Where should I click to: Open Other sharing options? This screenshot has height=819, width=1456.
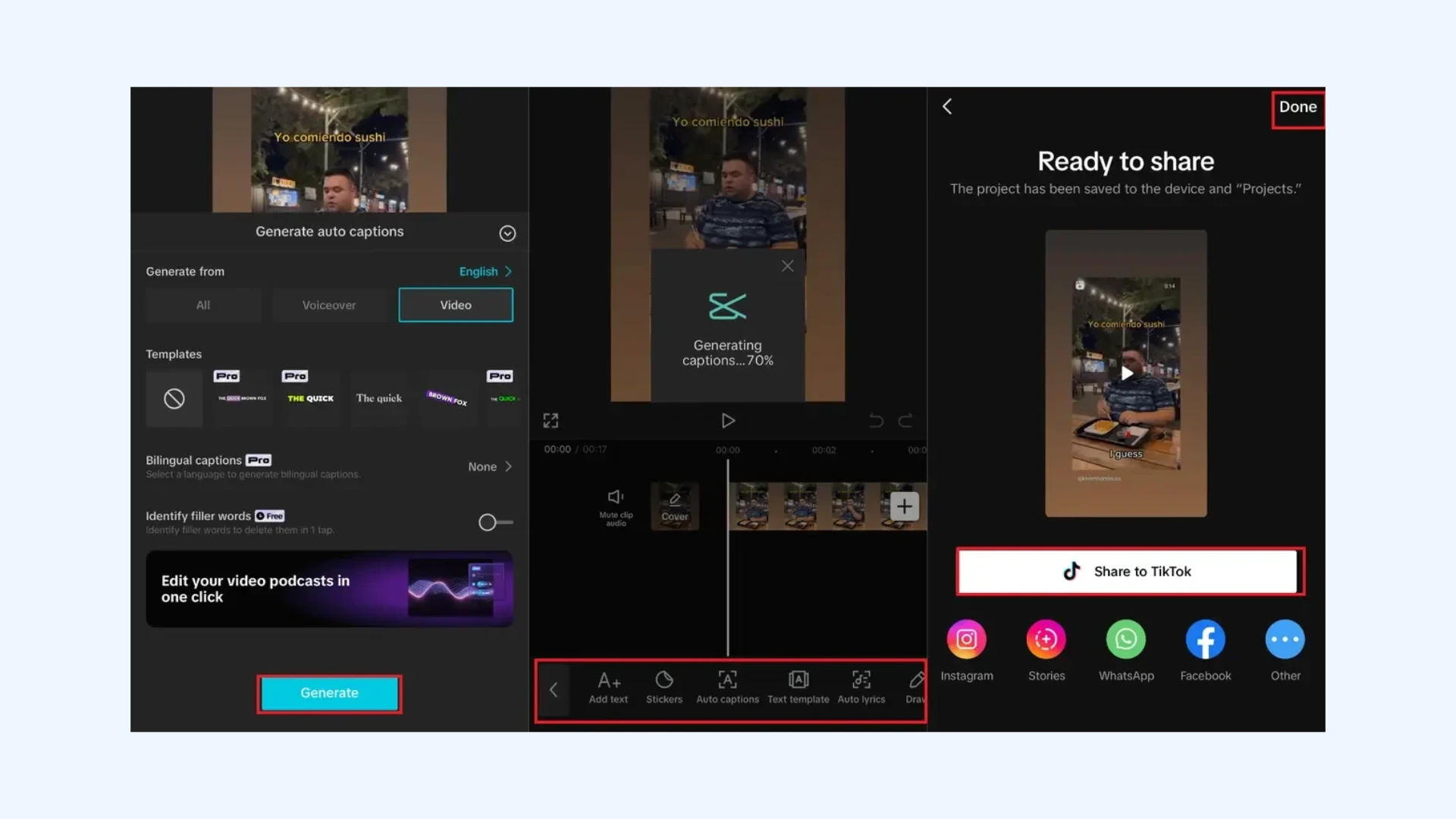point(1285,651)
